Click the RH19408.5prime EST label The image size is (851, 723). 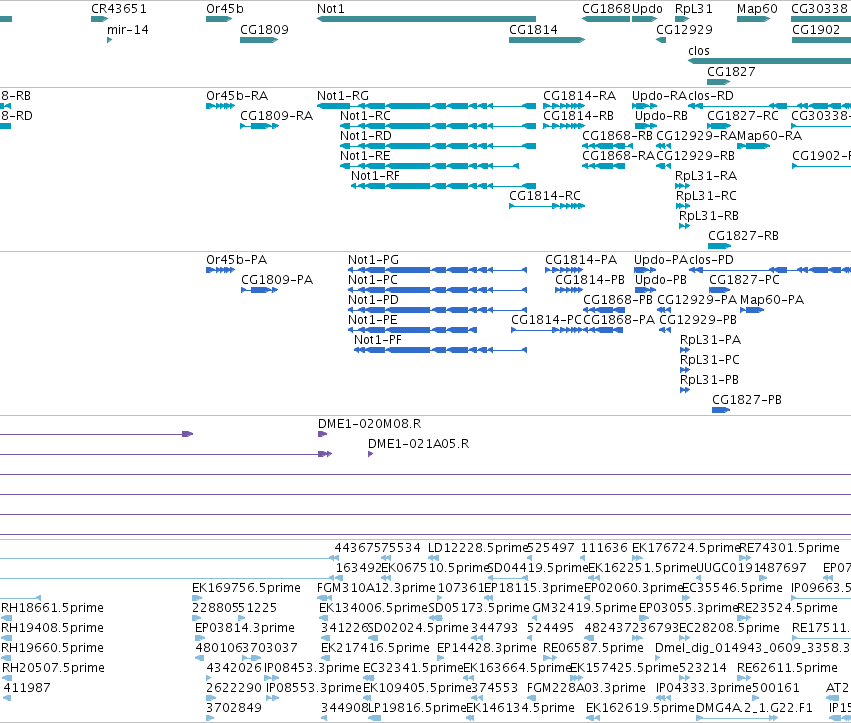click(52, 627)
